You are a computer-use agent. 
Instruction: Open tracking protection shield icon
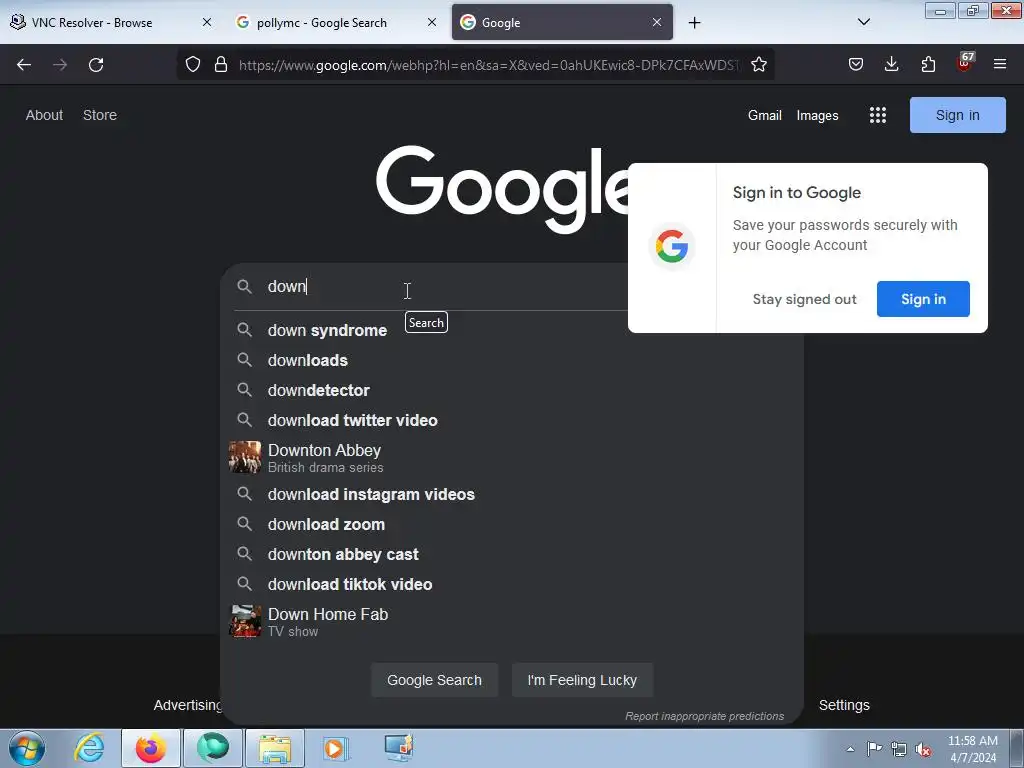point(193,64)
